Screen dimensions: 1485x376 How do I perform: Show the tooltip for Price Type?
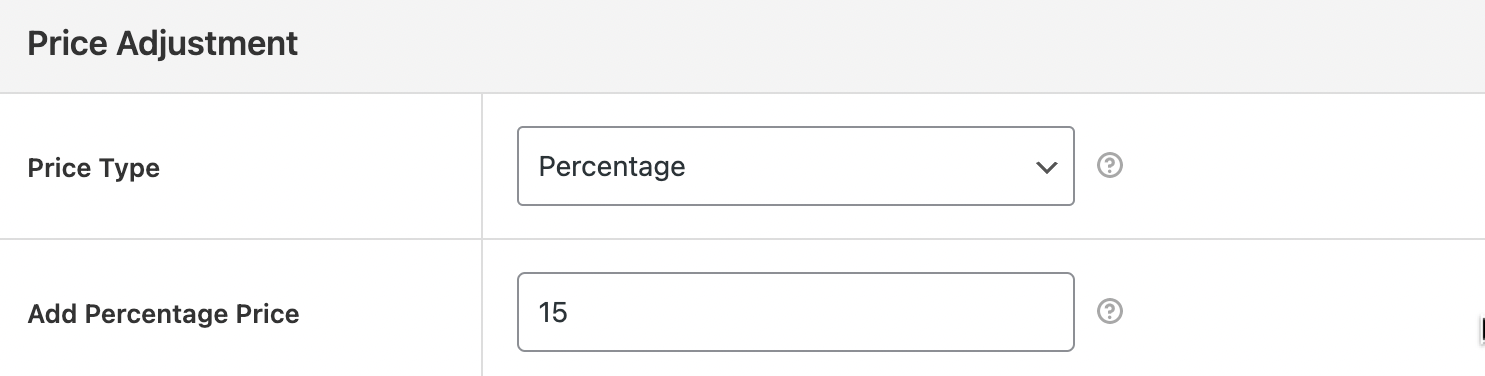1109,166
